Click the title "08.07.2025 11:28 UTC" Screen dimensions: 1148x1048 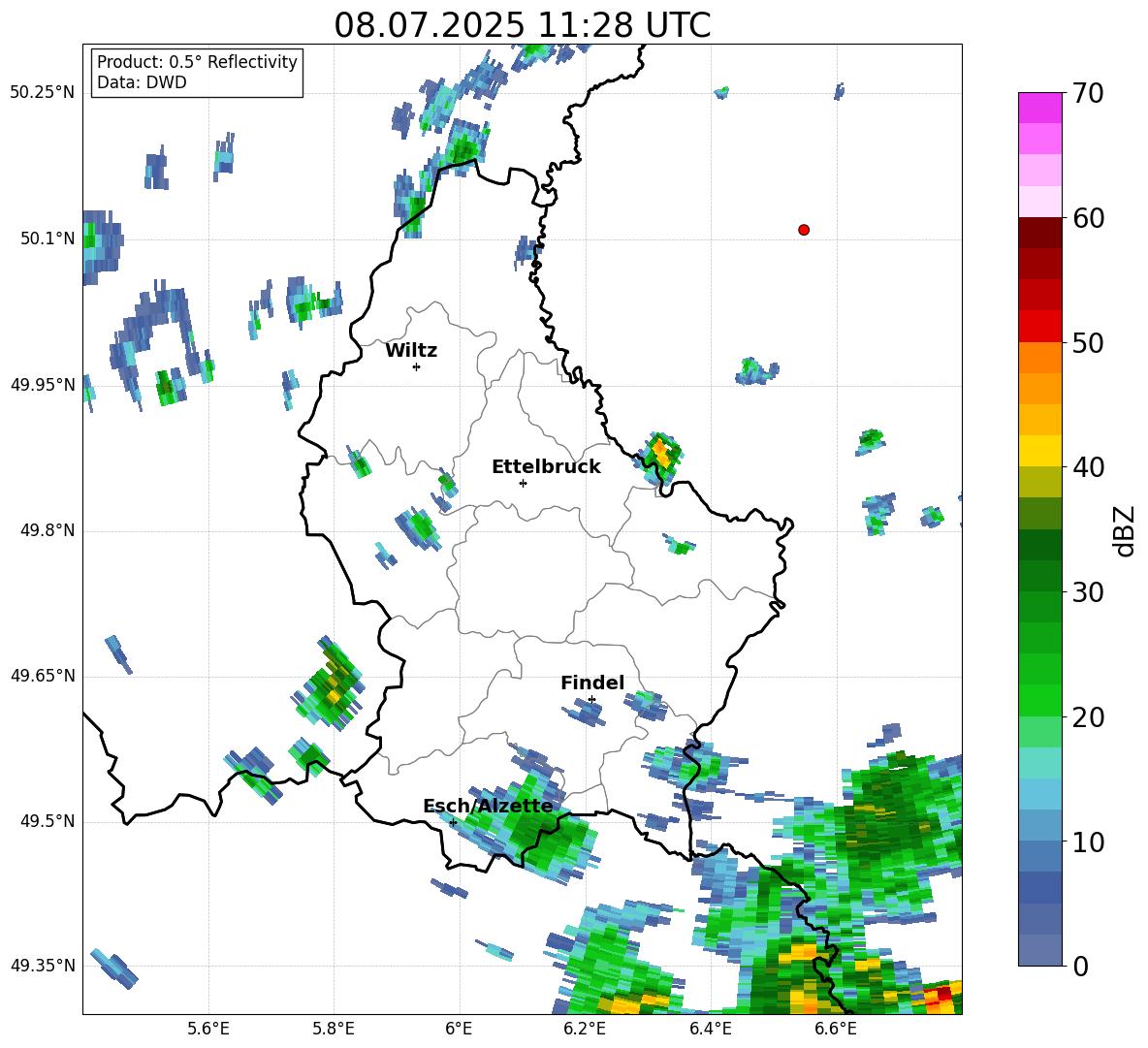tap(522, 25)
